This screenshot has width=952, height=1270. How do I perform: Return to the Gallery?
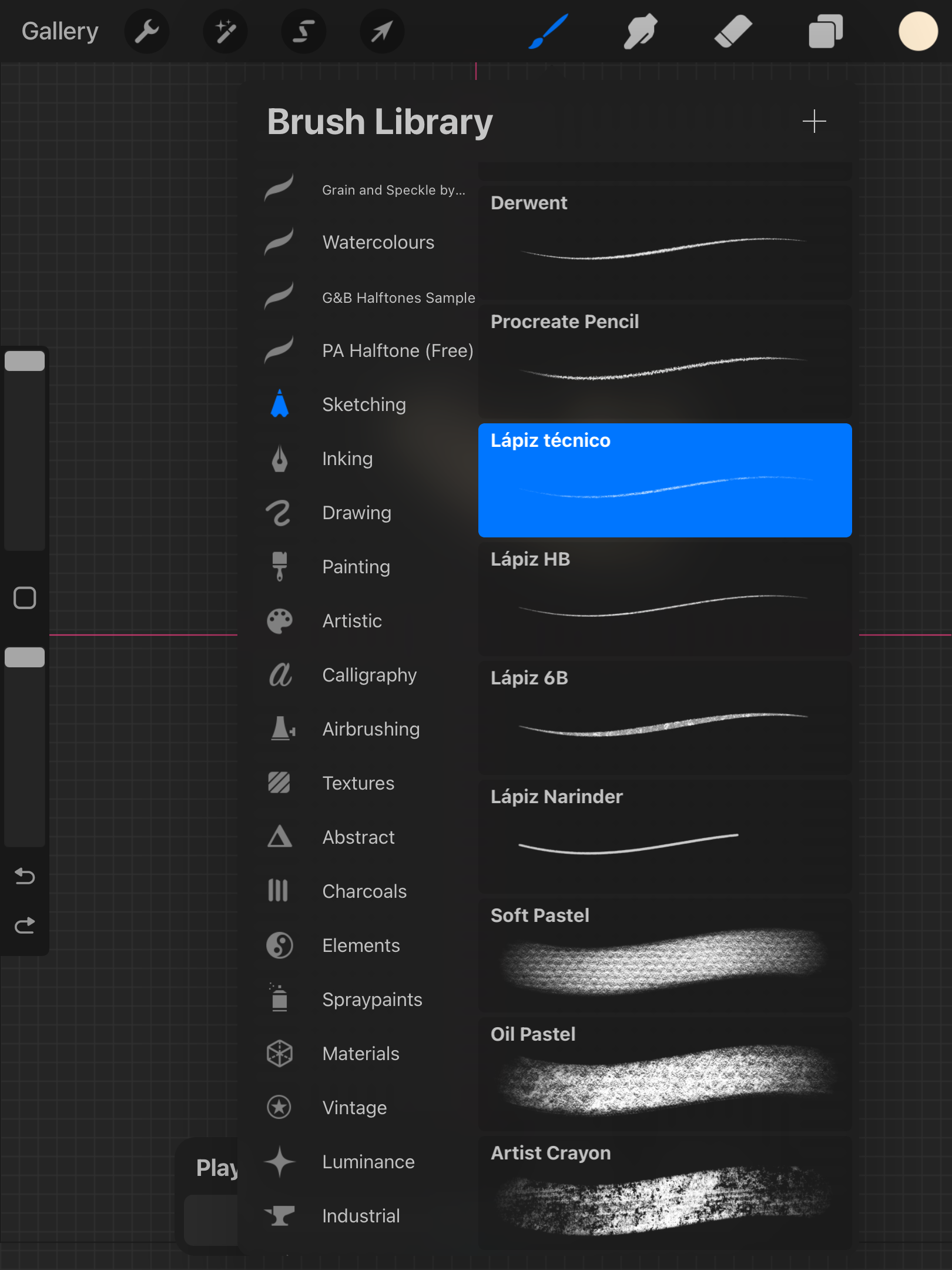(x=60, y=31)
